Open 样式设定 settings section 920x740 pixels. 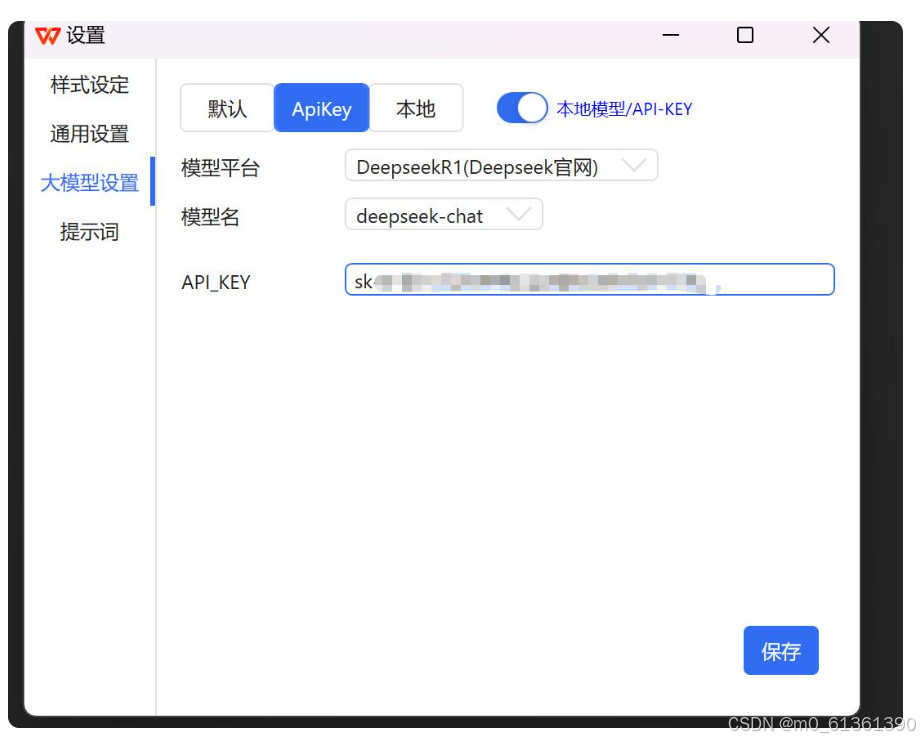pos(90,85)
